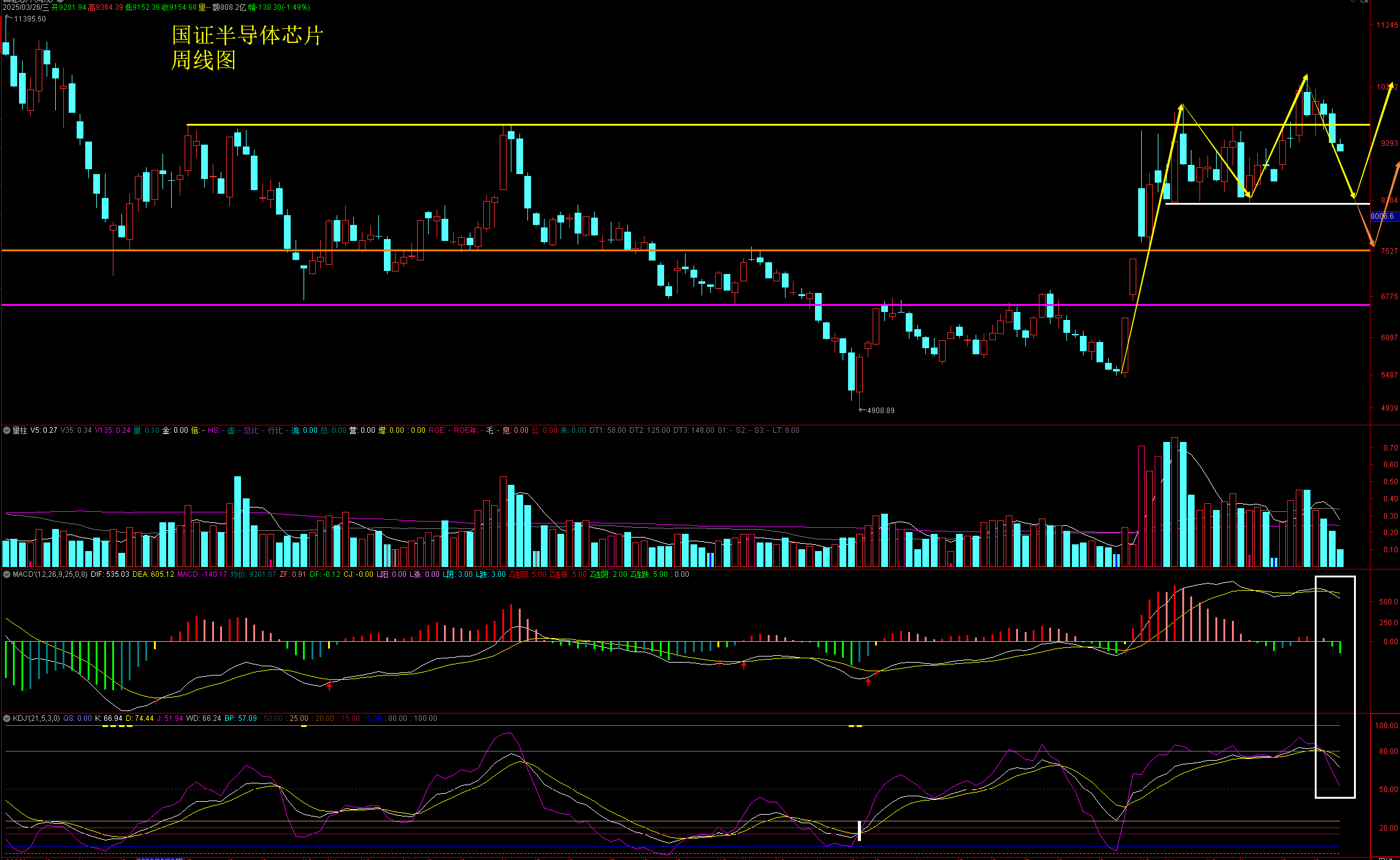Click the KDJ'(21,5,3,0) indicator label
This screenshot has height=860, width=1400.
pos(36,718)
